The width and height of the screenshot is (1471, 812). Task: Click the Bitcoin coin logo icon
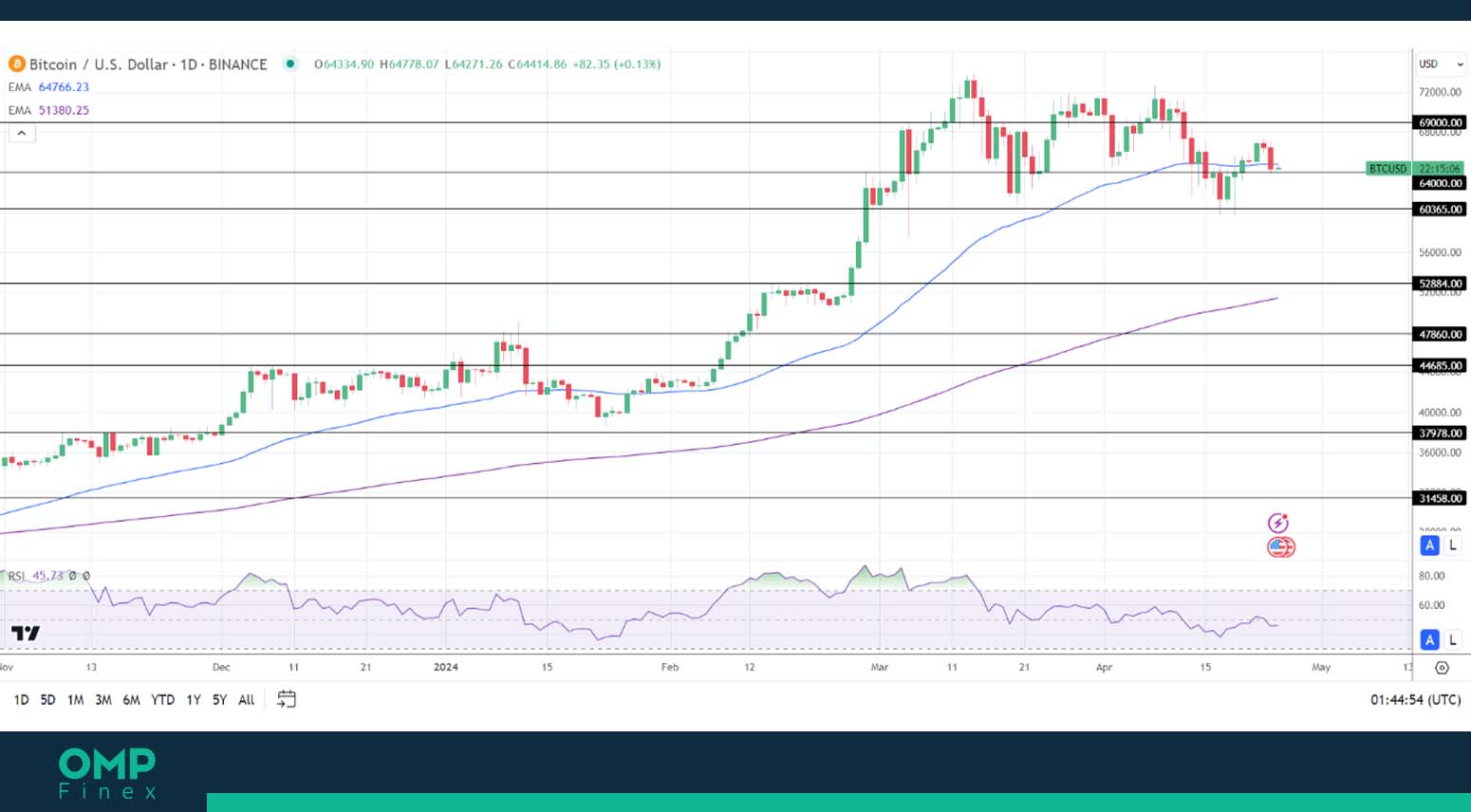16,64
